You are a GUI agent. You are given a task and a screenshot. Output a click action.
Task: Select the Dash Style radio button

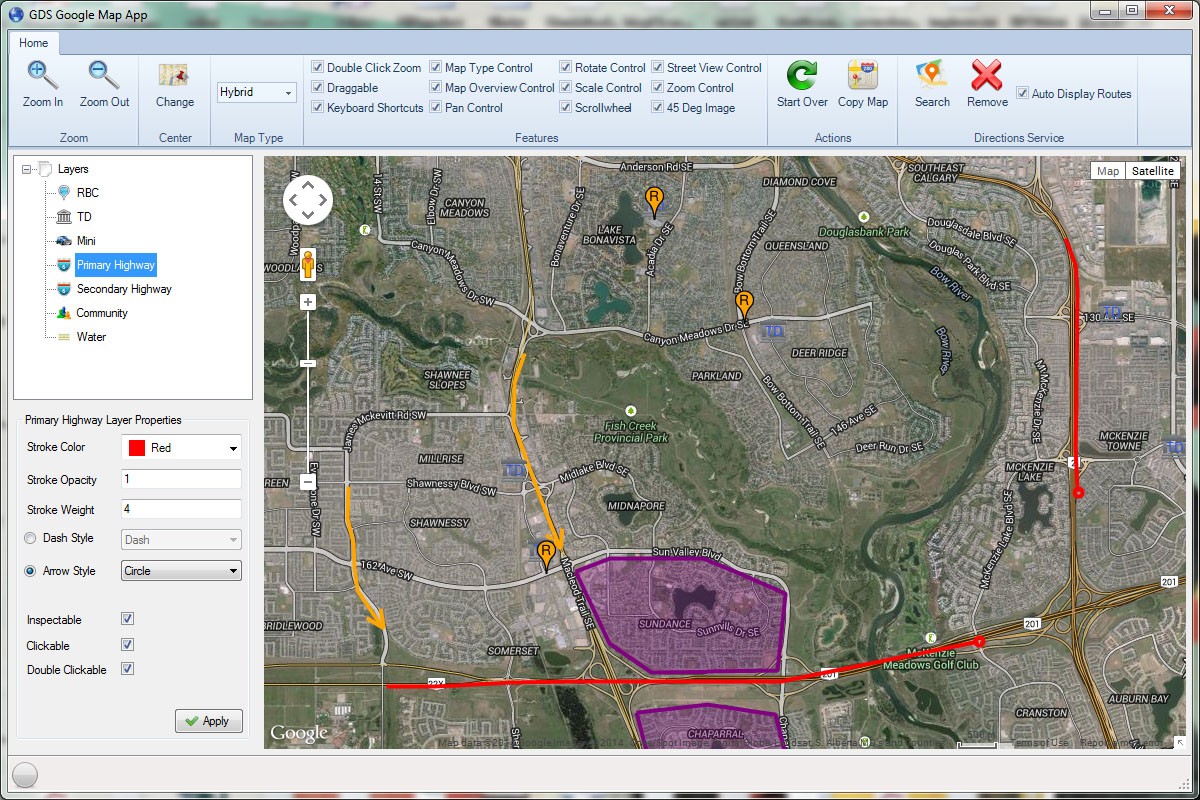click(30, 538)
